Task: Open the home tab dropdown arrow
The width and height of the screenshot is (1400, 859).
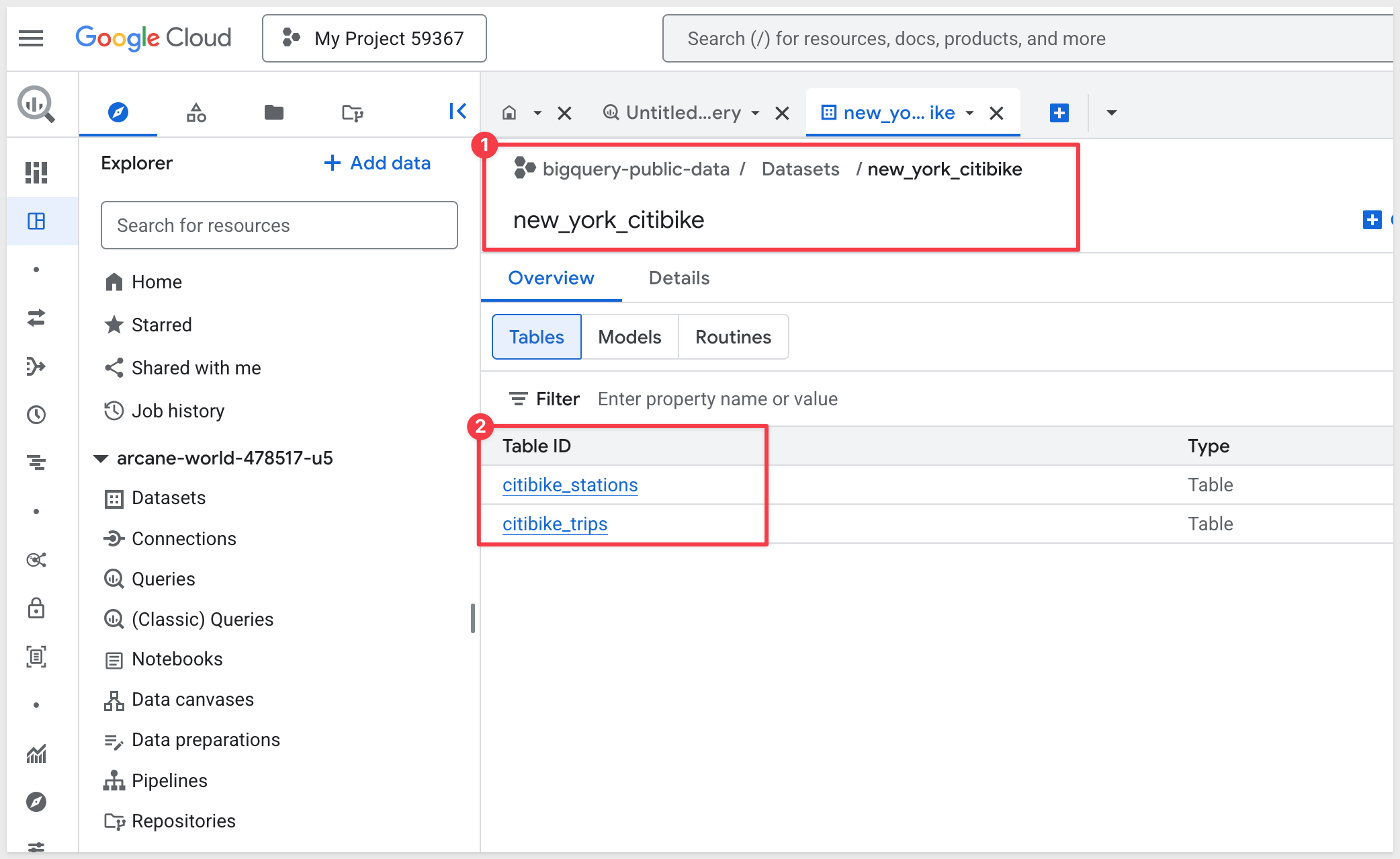Action: pyautogui.click(x=537, y=113)
